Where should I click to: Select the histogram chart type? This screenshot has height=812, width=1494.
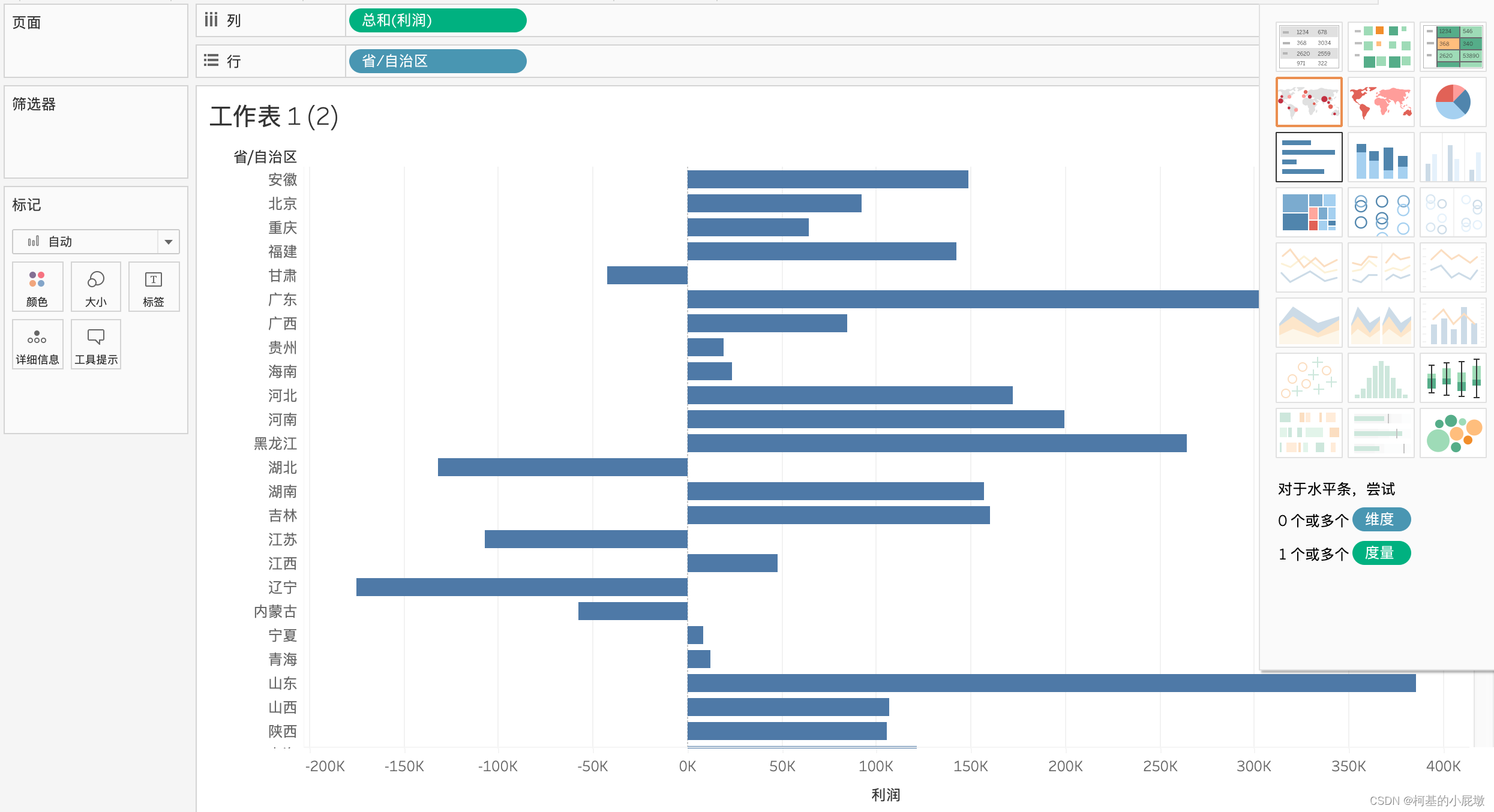1381,378
